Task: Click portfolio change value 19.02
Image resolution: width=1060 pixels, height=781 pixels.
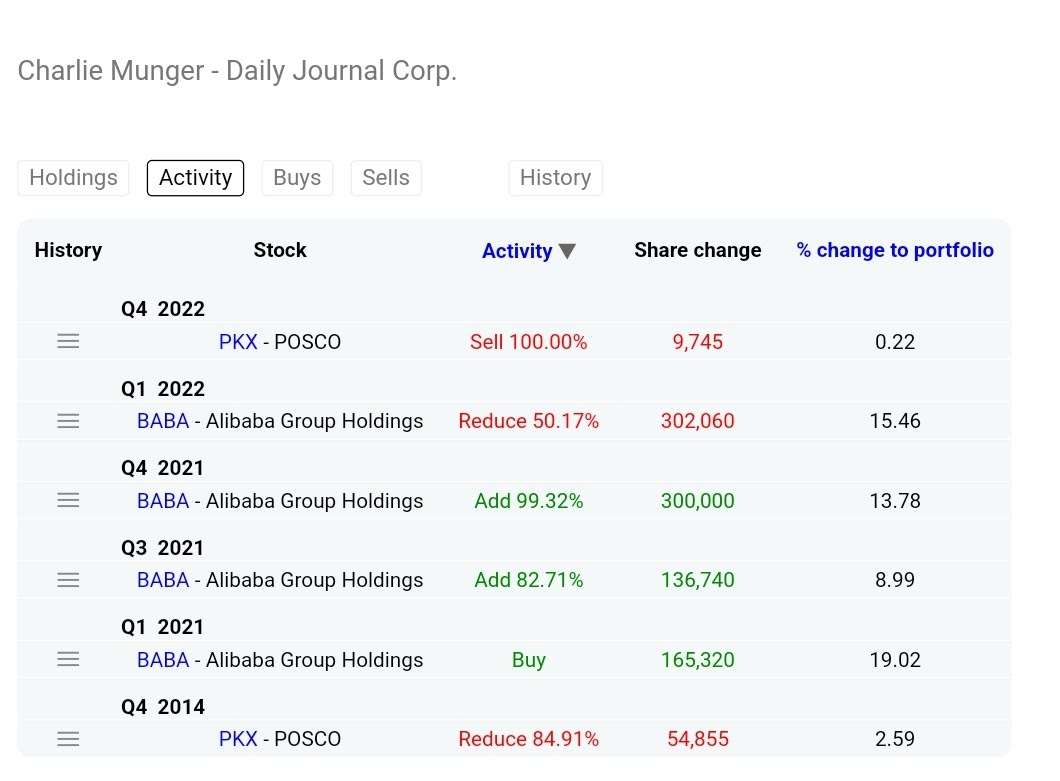Action: (x=895, y=660)
